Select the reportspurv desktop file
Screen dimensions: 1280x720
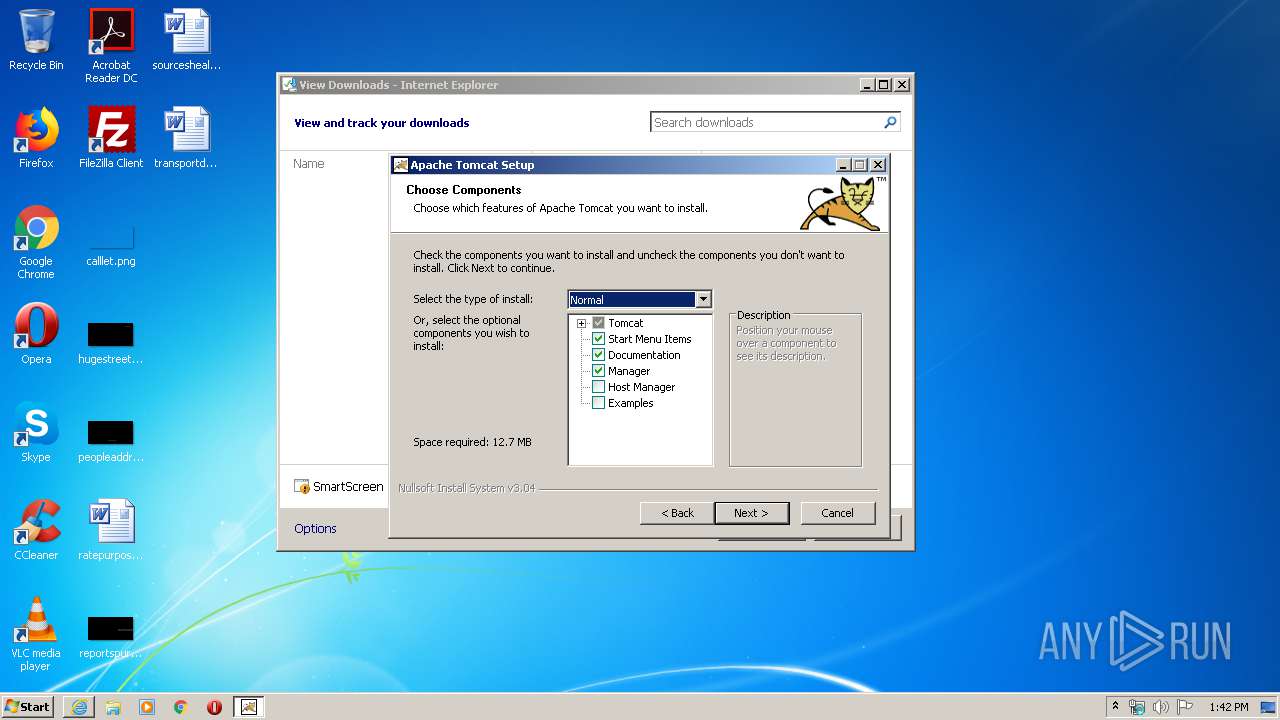click(x=111, y=636)
